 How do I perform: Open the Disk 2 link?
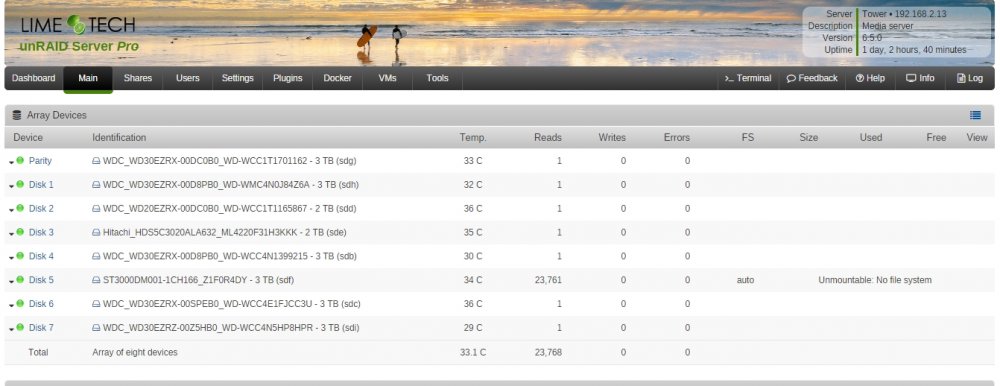[x=41, y=209]
